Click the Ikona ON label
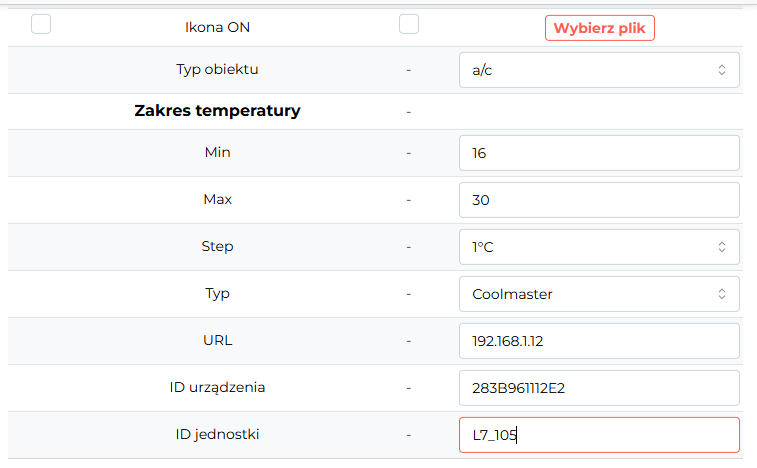 218,28
